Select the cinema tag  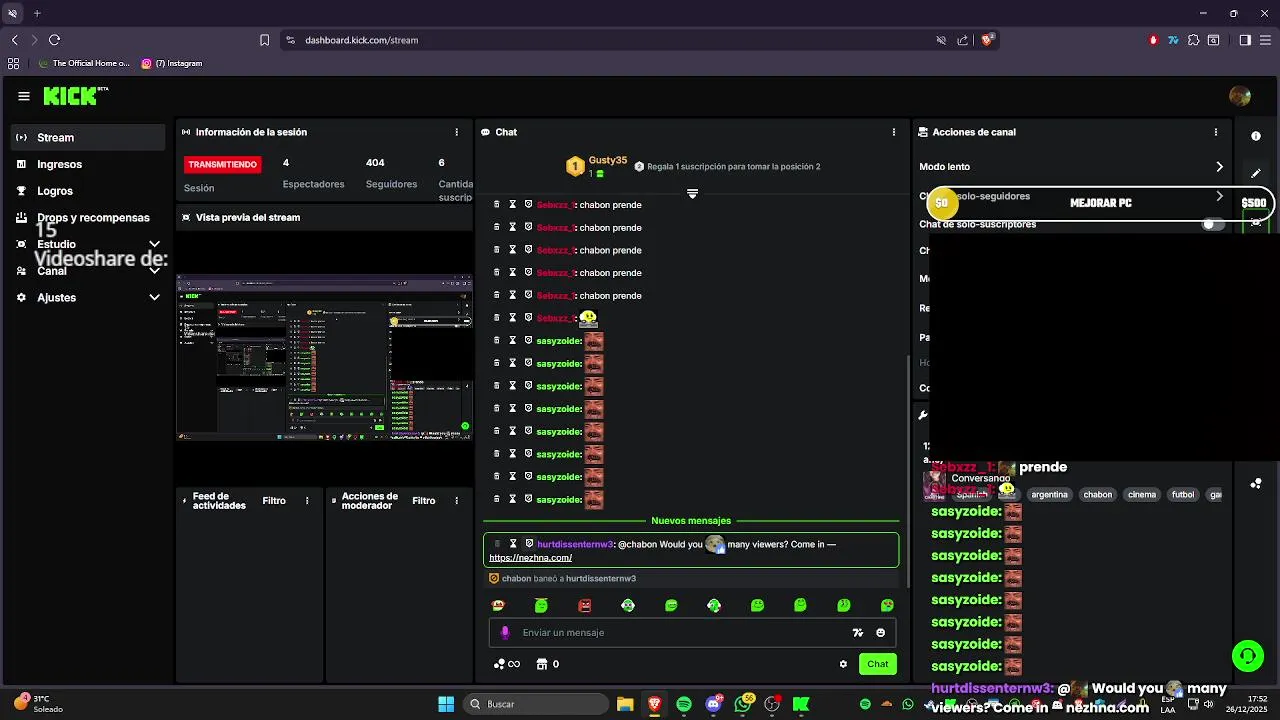click(x=1141, y=495)
